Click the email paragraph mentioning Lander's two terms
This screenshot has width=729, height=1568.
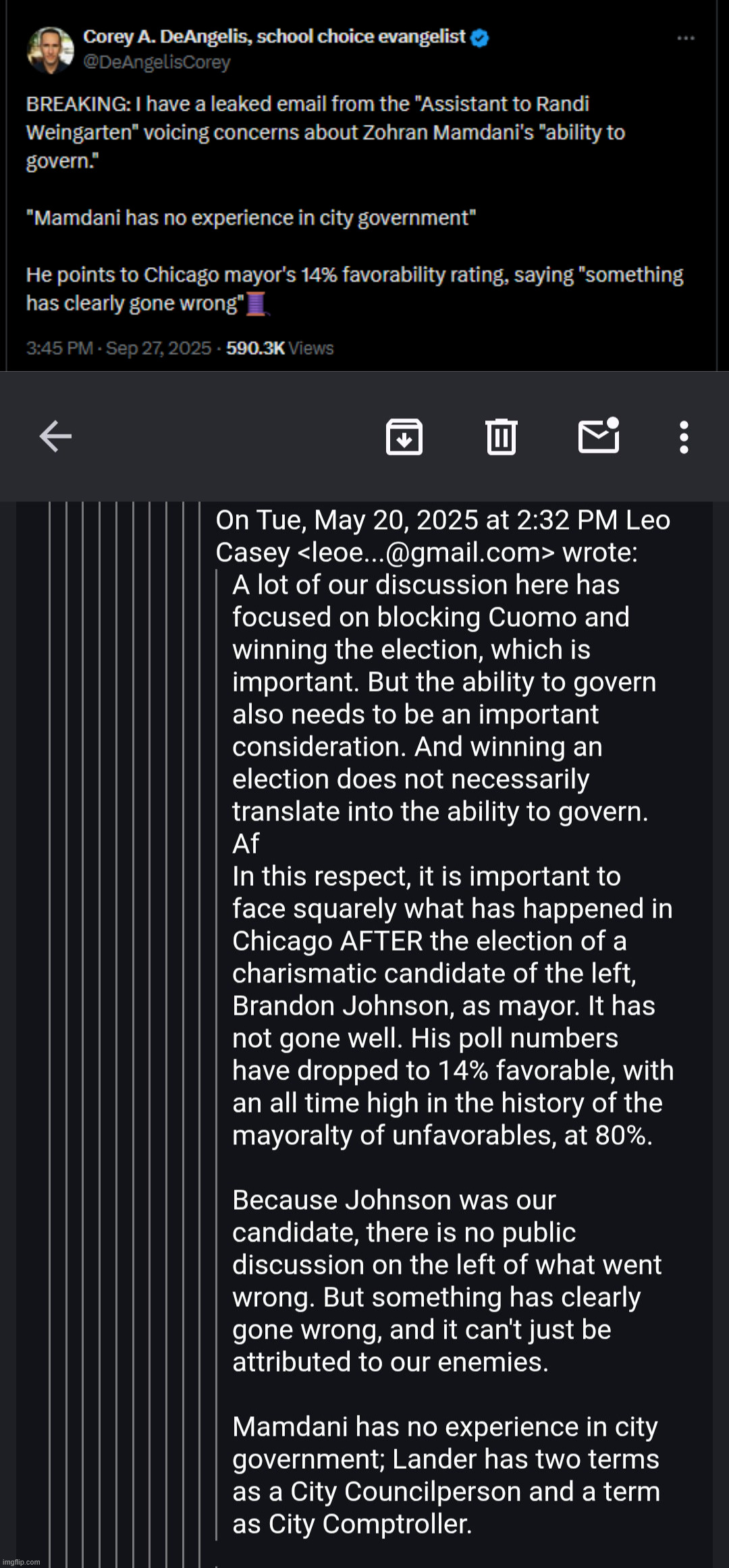(446, 1475)
